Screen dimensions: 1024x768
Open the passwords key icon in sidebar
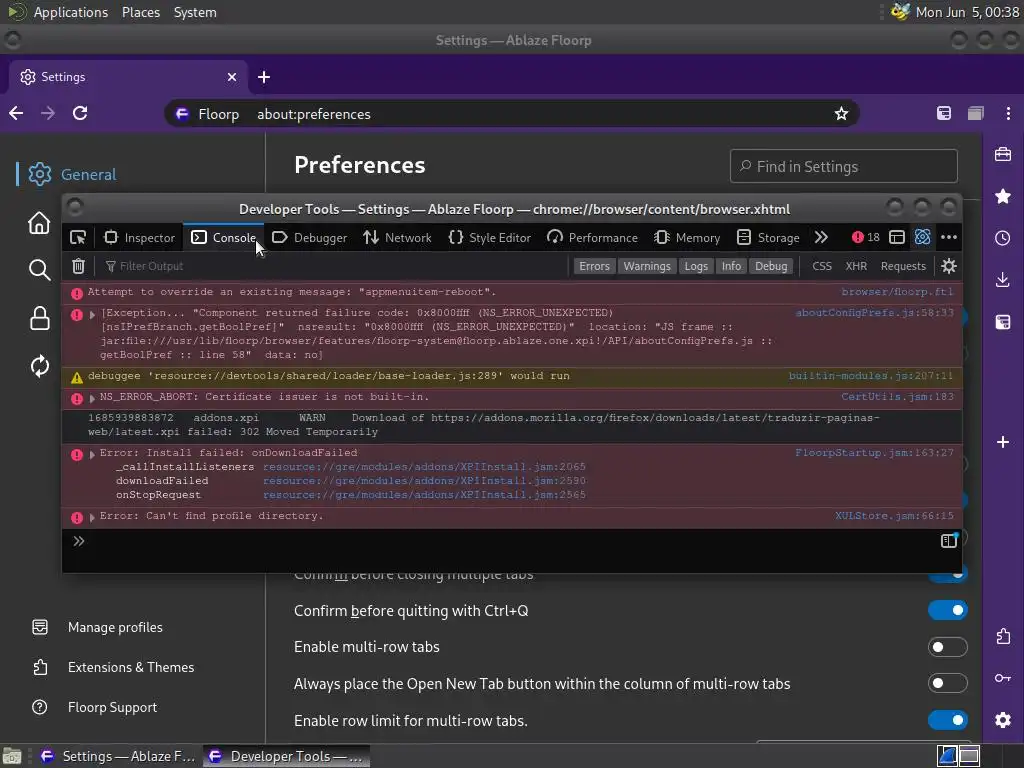click(1003, 679)
